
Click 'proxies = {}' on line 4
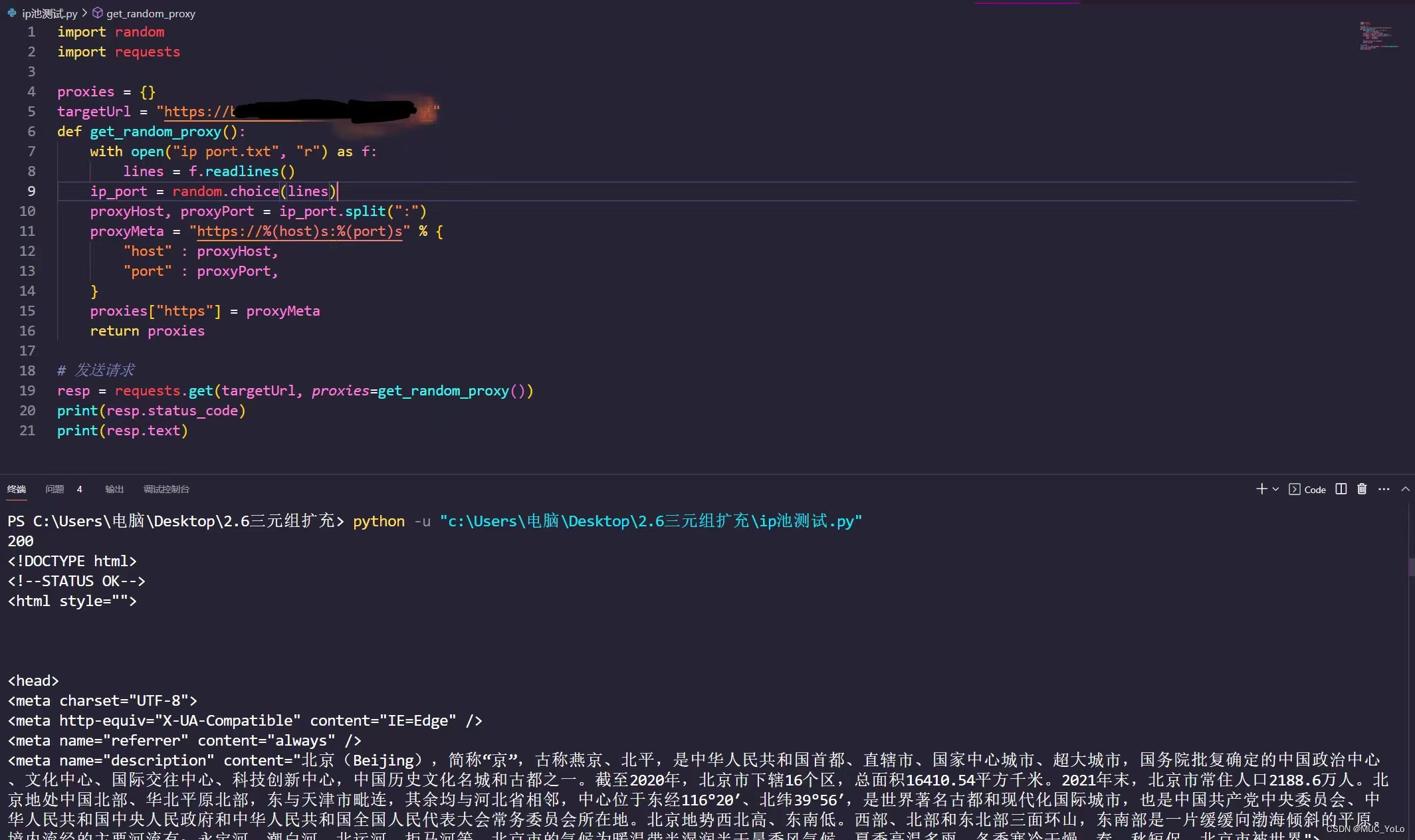coord(106,92)
